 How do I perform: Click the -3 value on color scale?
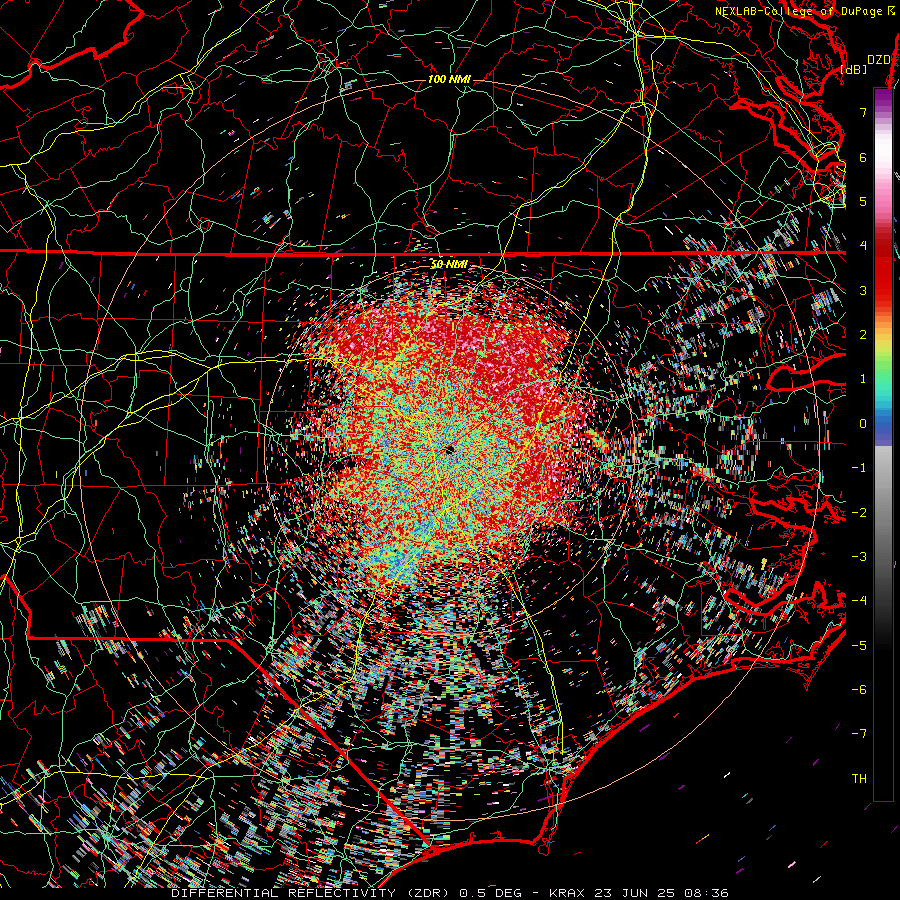coord(859,557)
